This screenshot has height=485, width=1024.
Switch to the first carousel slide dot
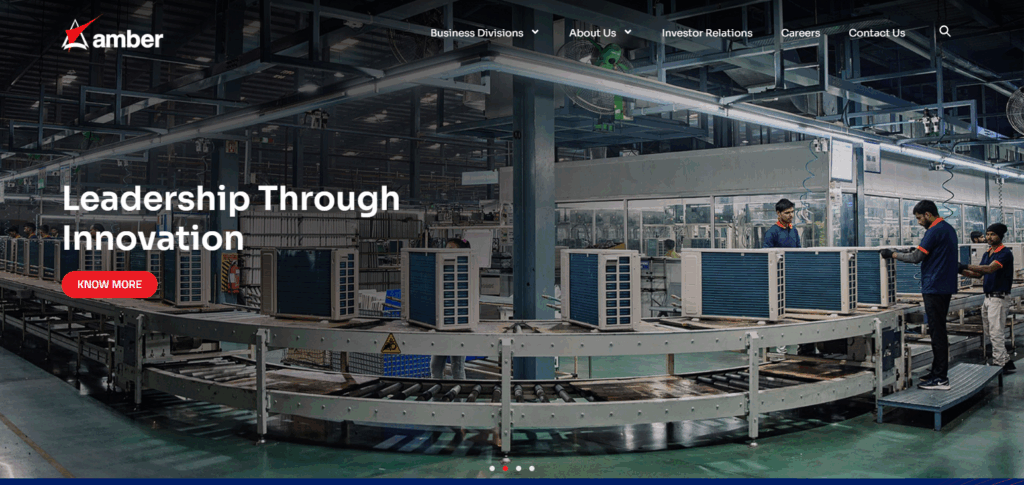pos(492,468)
